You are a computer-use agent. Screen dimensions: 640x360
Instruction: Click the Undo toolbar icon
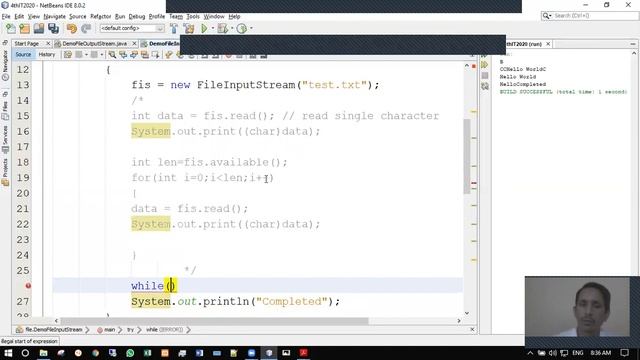click(72, 29)
